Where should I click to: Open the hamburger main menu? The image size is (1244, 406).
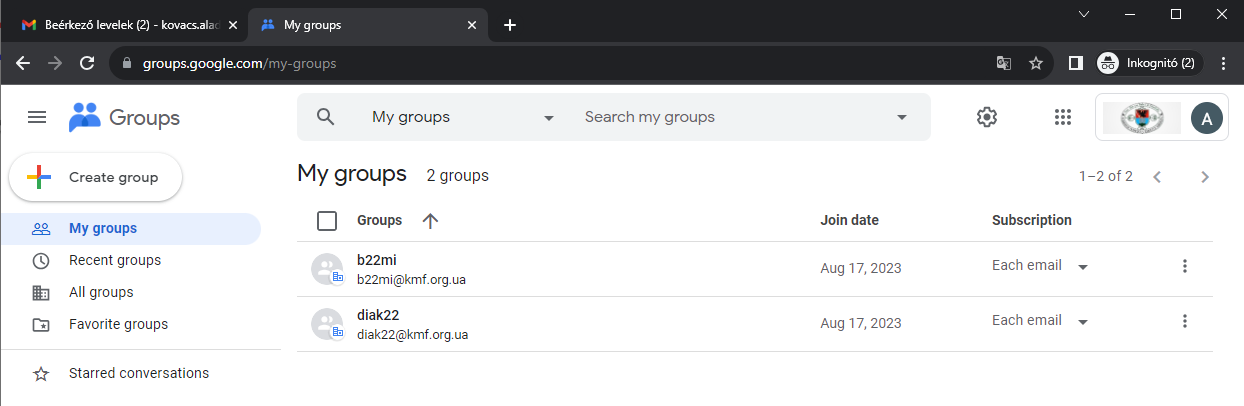click(x=37, y=118)
